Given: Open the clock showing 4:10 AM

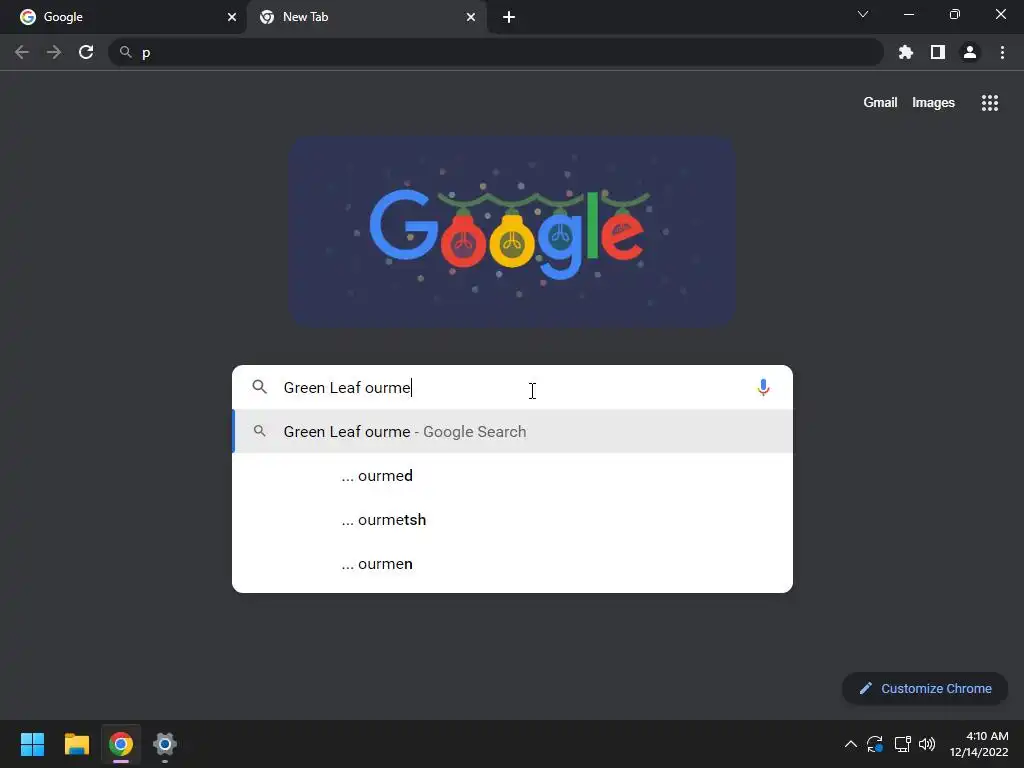Looking at the screenshot, I should 979,744.
